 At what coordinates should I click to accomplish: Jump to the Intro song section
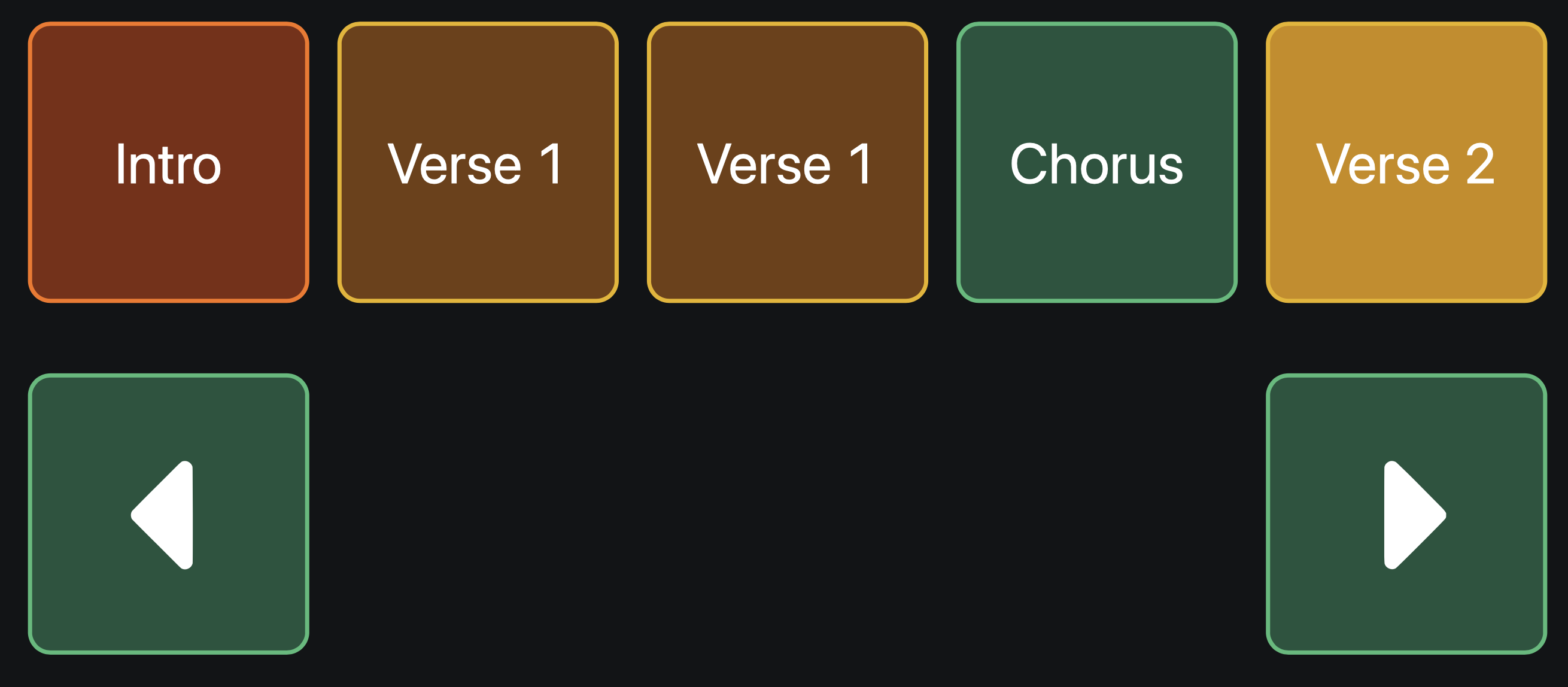[x=169, y=162]
